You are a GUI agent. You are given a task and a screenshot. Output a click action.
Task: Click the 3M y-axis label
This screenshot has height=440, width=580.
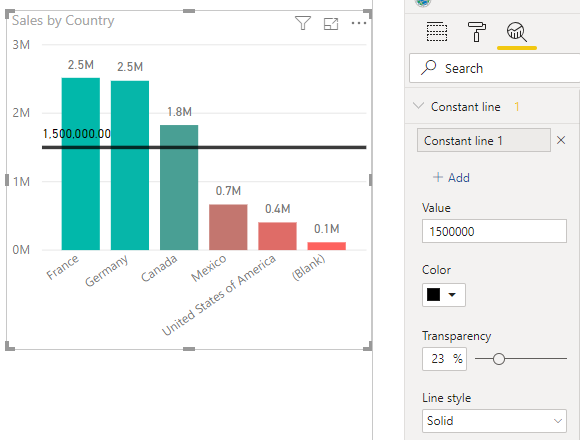[21, 45]
